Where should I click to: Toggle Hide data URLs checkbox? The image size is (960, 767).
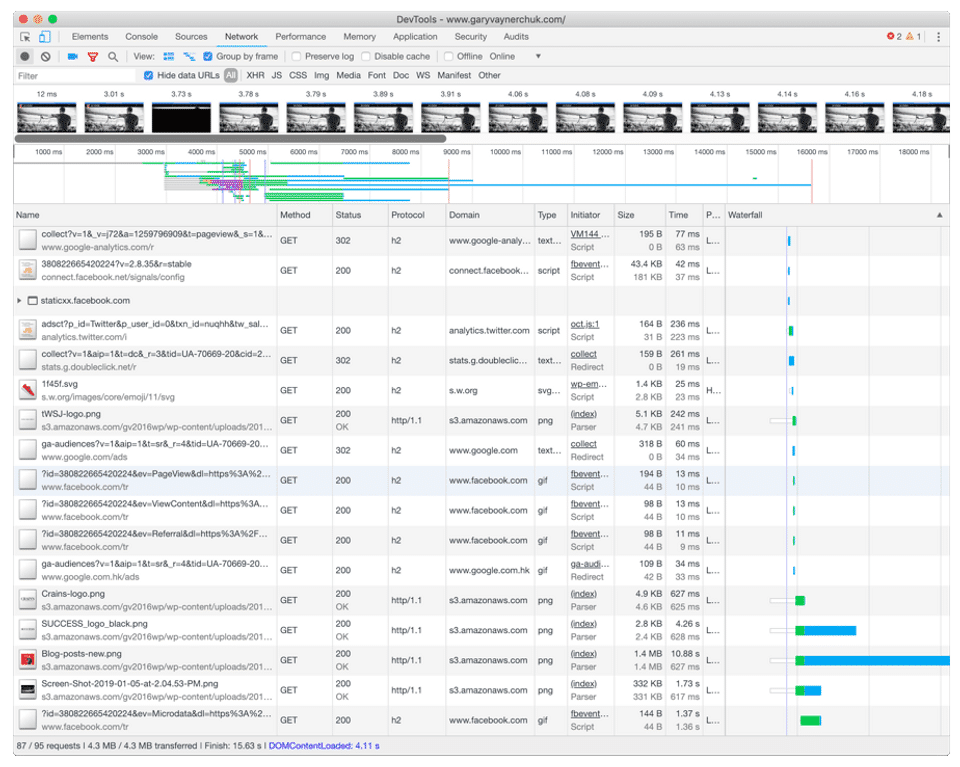tap(148, 75)
